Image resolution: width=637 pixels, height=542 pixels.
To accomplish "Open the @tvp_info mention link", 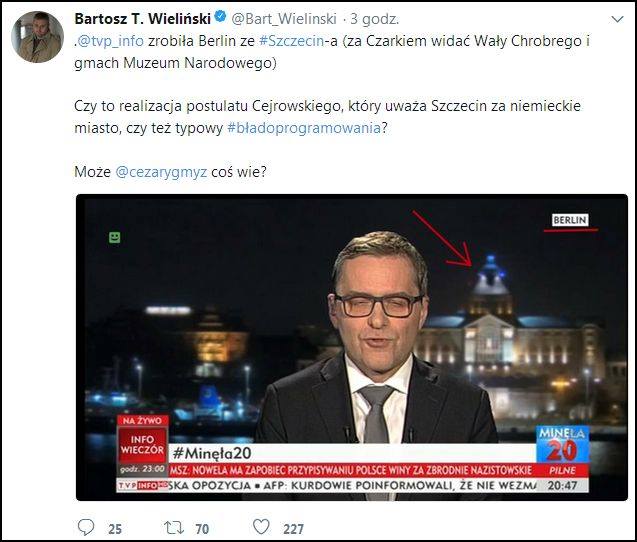I will coord(110,41).
